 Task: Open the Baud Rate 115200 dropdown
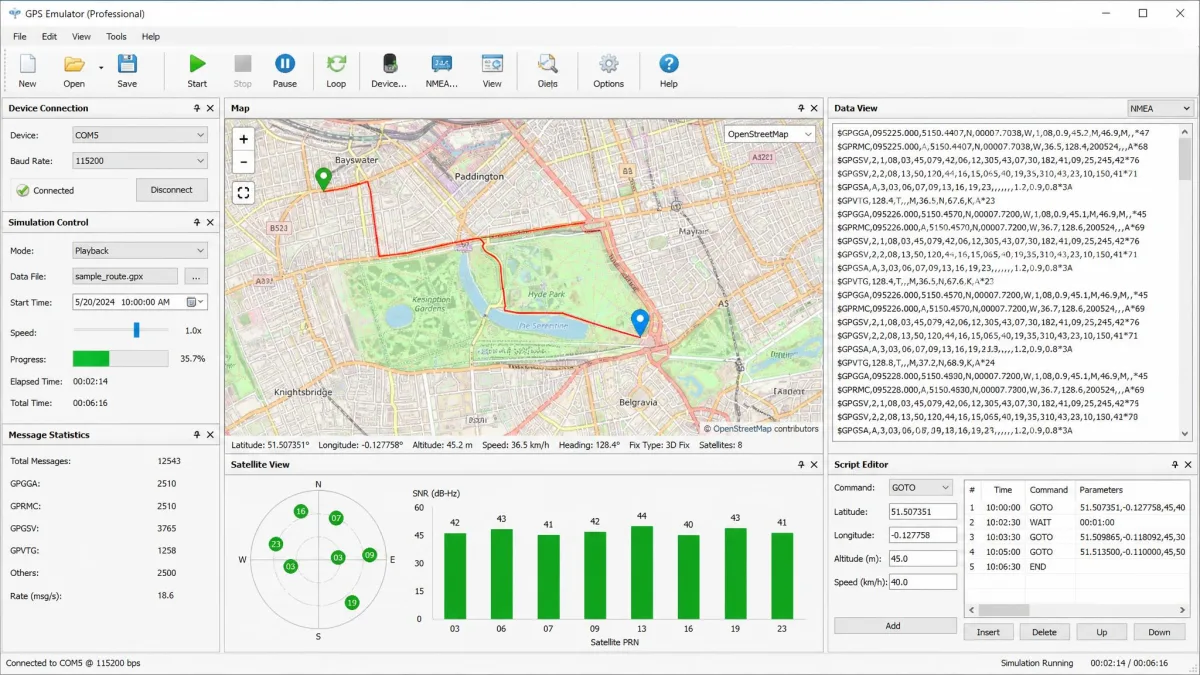[x=140, y=160]
